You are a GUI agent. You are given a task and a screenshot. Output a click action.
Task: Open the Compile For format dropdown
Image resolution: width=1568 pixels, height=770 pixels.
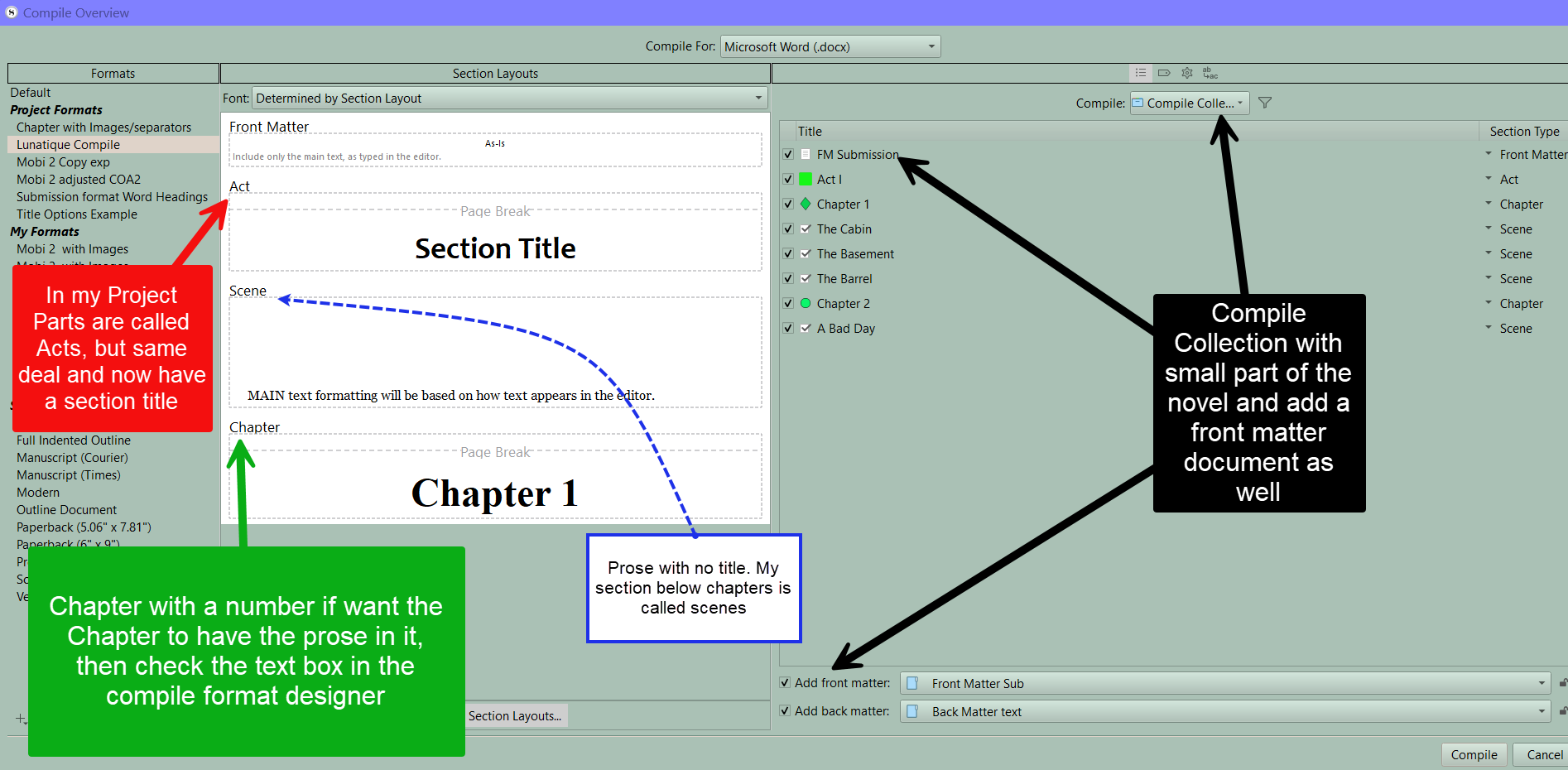coord(830,46)
